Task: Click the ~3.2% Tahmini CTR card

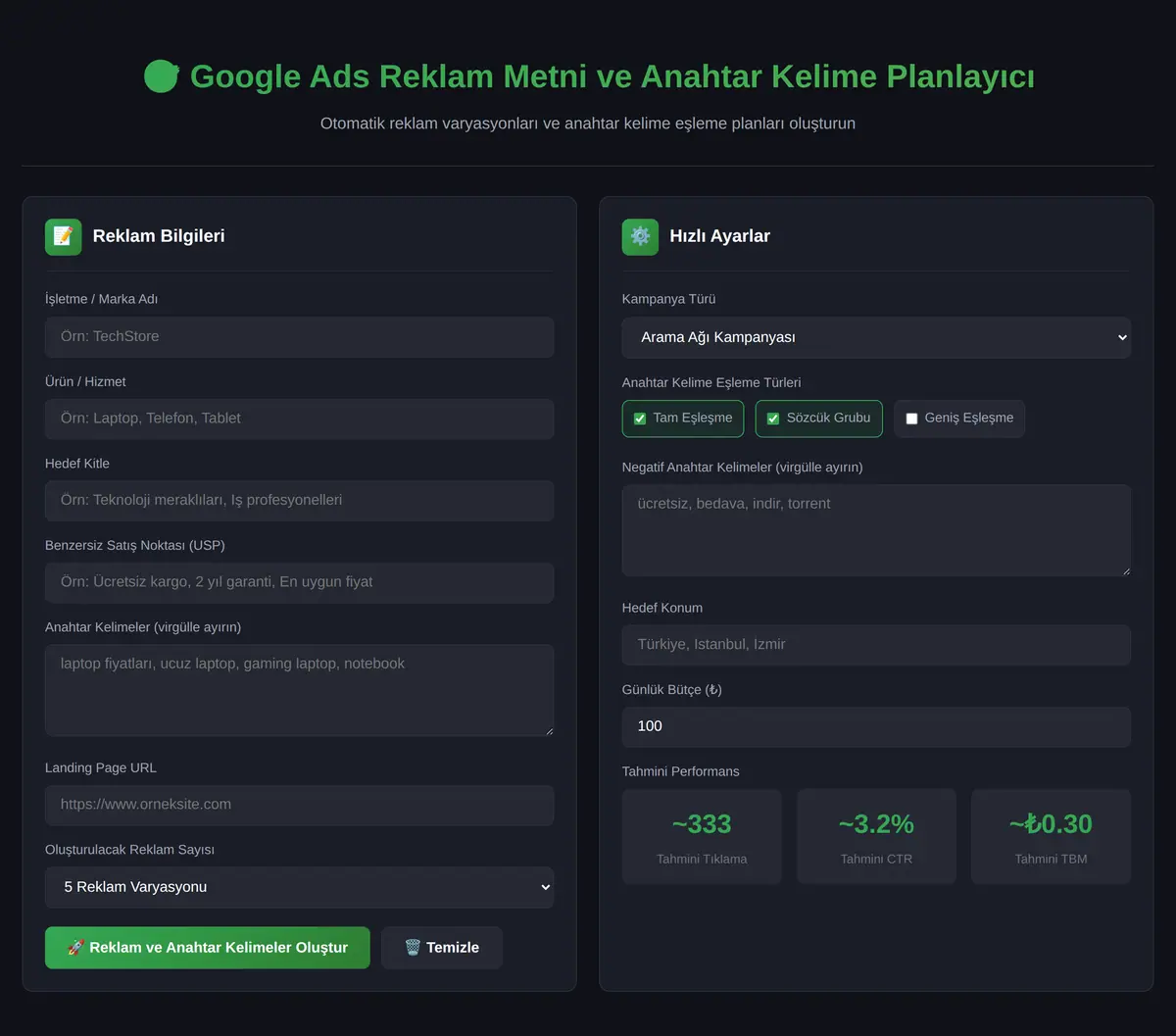Action: click(876, 837)
